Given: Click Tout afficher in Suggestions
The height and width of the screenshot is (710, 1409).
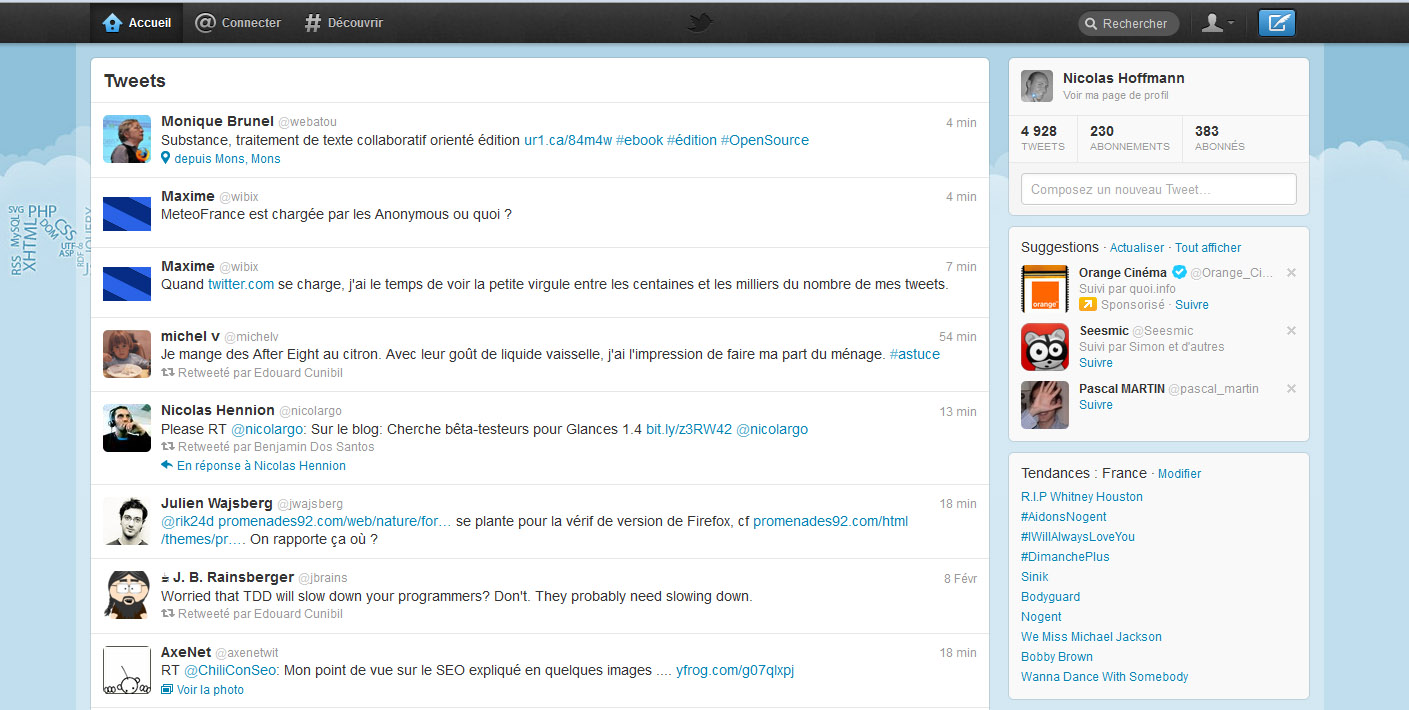Looking at the screenshot, I should click(x=1208, y=248).
